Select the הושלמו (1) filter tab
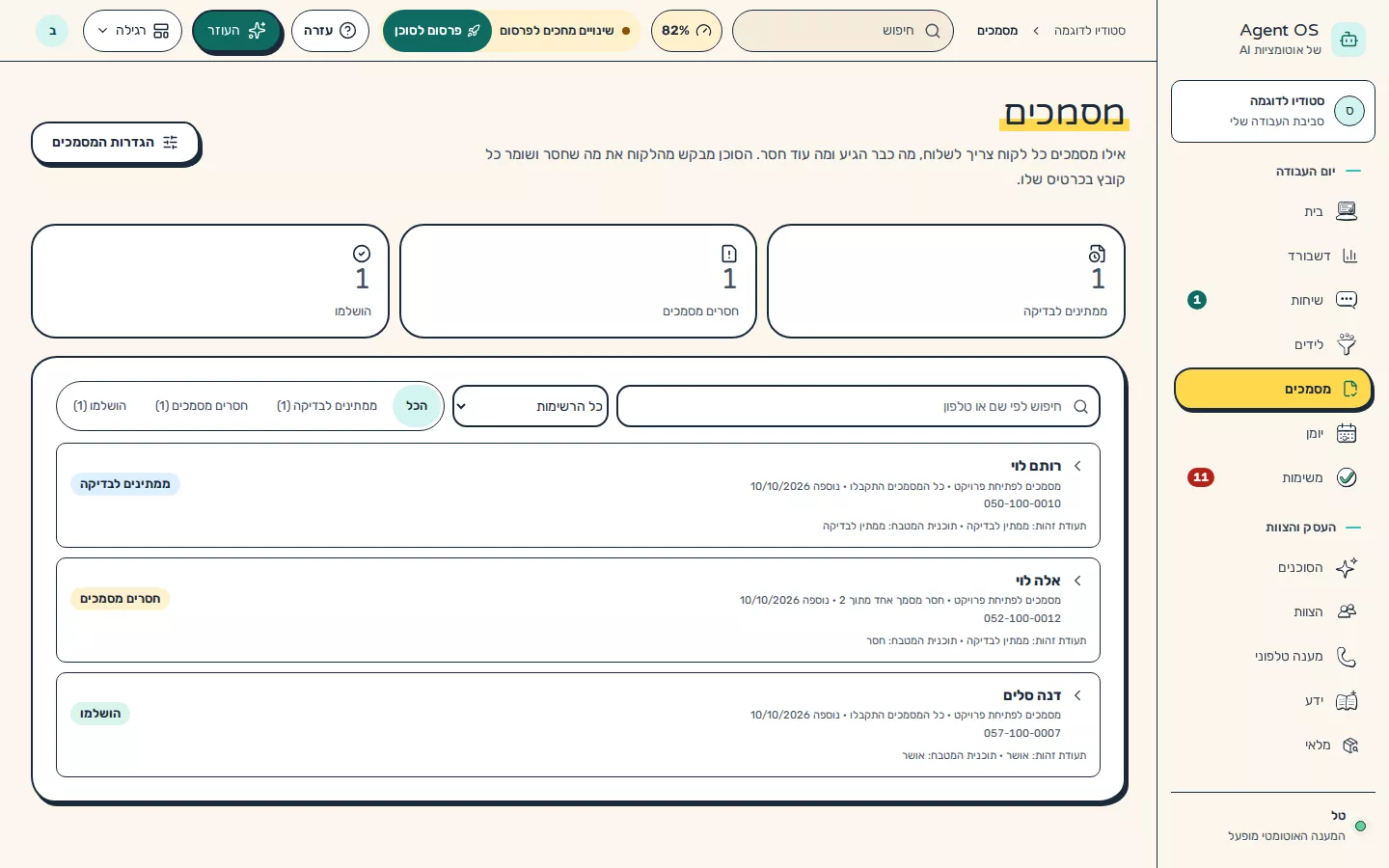Viewport: 1389px width, 868px height. coord(100,406)
